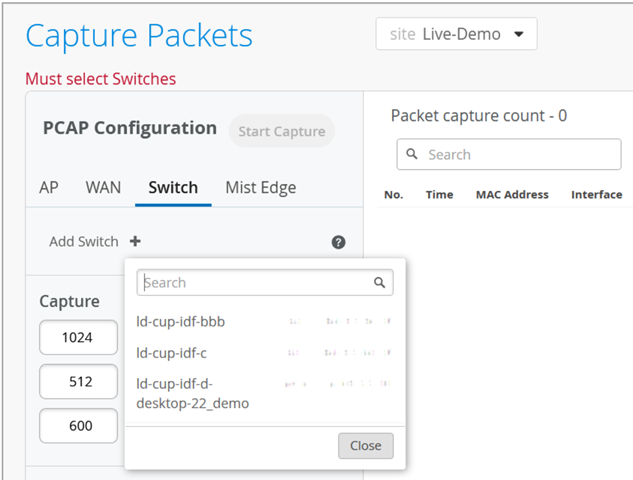This screenshot has height=480, width=633.
Task: Click the magnifier icon in switch search
Action: [380, 283]
